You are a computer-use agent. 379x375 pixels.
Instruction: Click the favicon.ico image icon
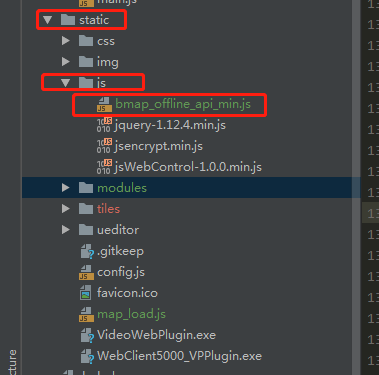(86, 293)
